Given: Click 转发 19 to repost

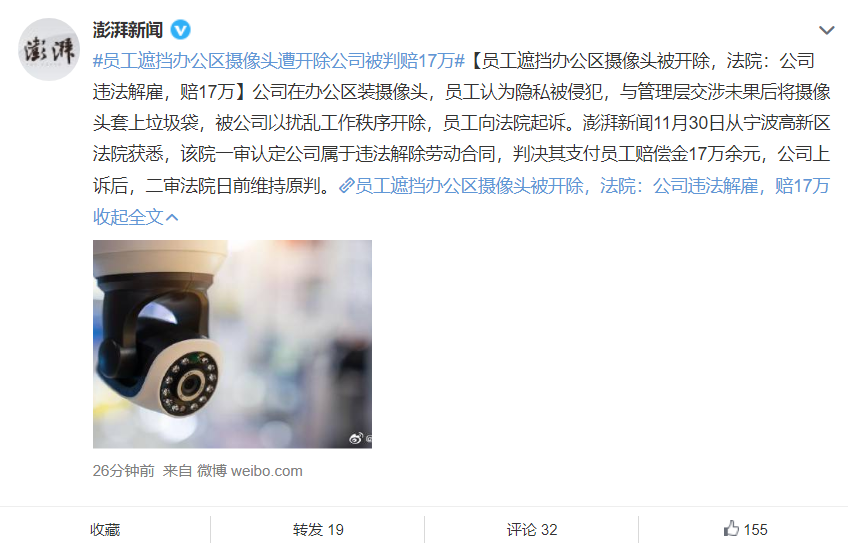Looking at the screenshot, I should click(318, 530).
